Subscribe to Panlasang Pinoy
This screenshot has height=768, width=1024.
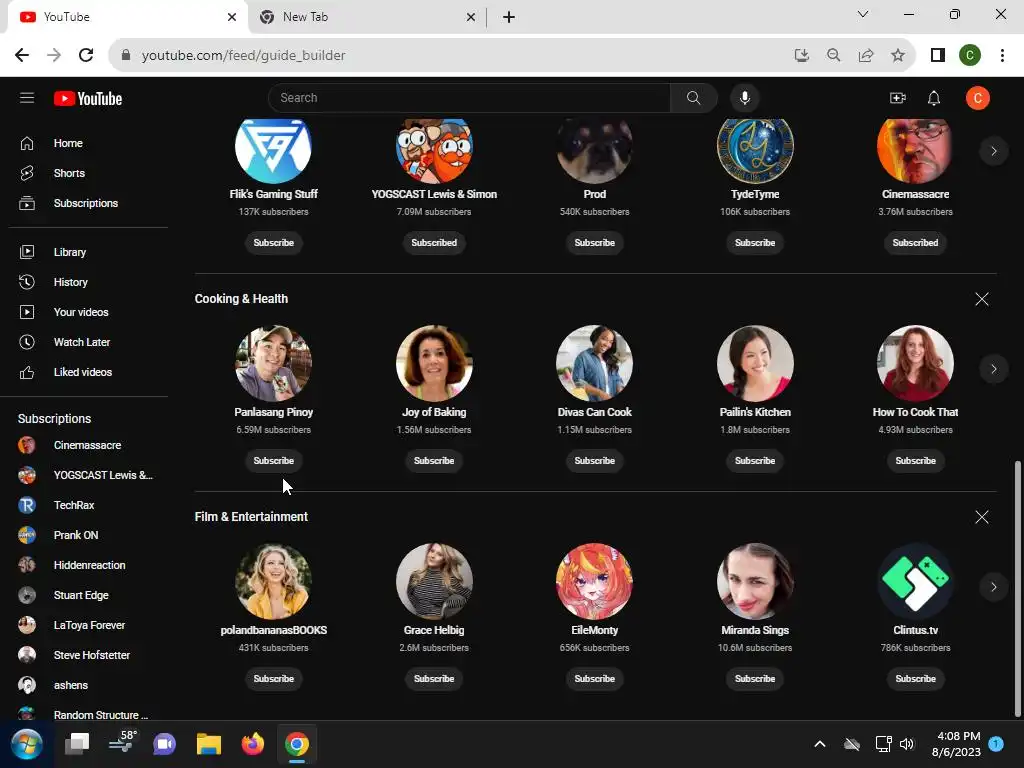tap(274, 461)
